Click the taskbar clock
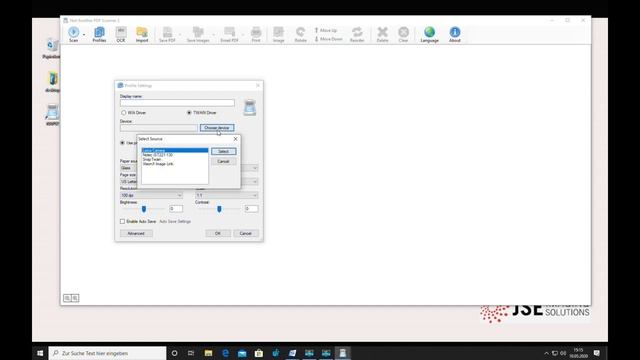Viewport: 640px width, 360px height. [x=578, y=353]
